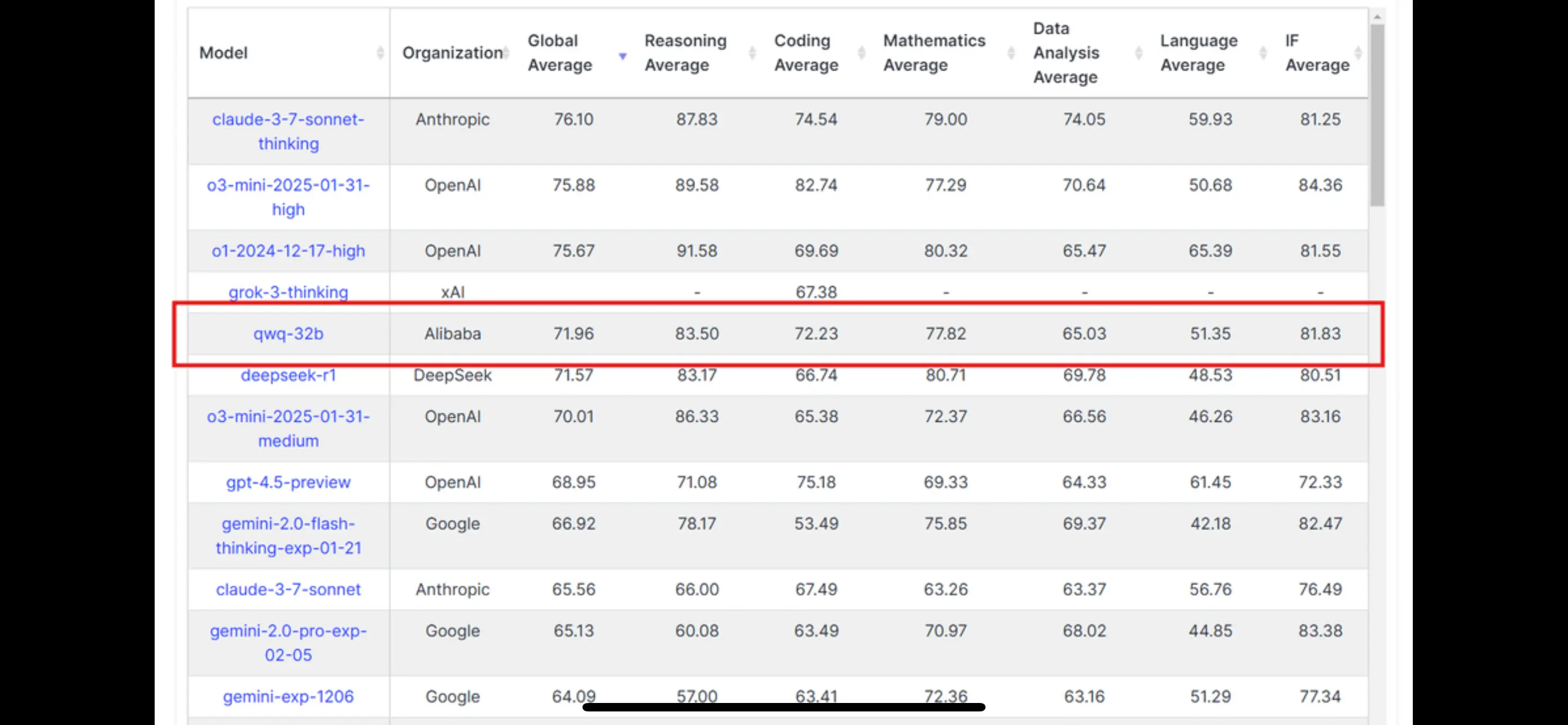Sort by Mathematics Average arrows
This screenshot has width=1568, height=725.
tap(1010, 53)
